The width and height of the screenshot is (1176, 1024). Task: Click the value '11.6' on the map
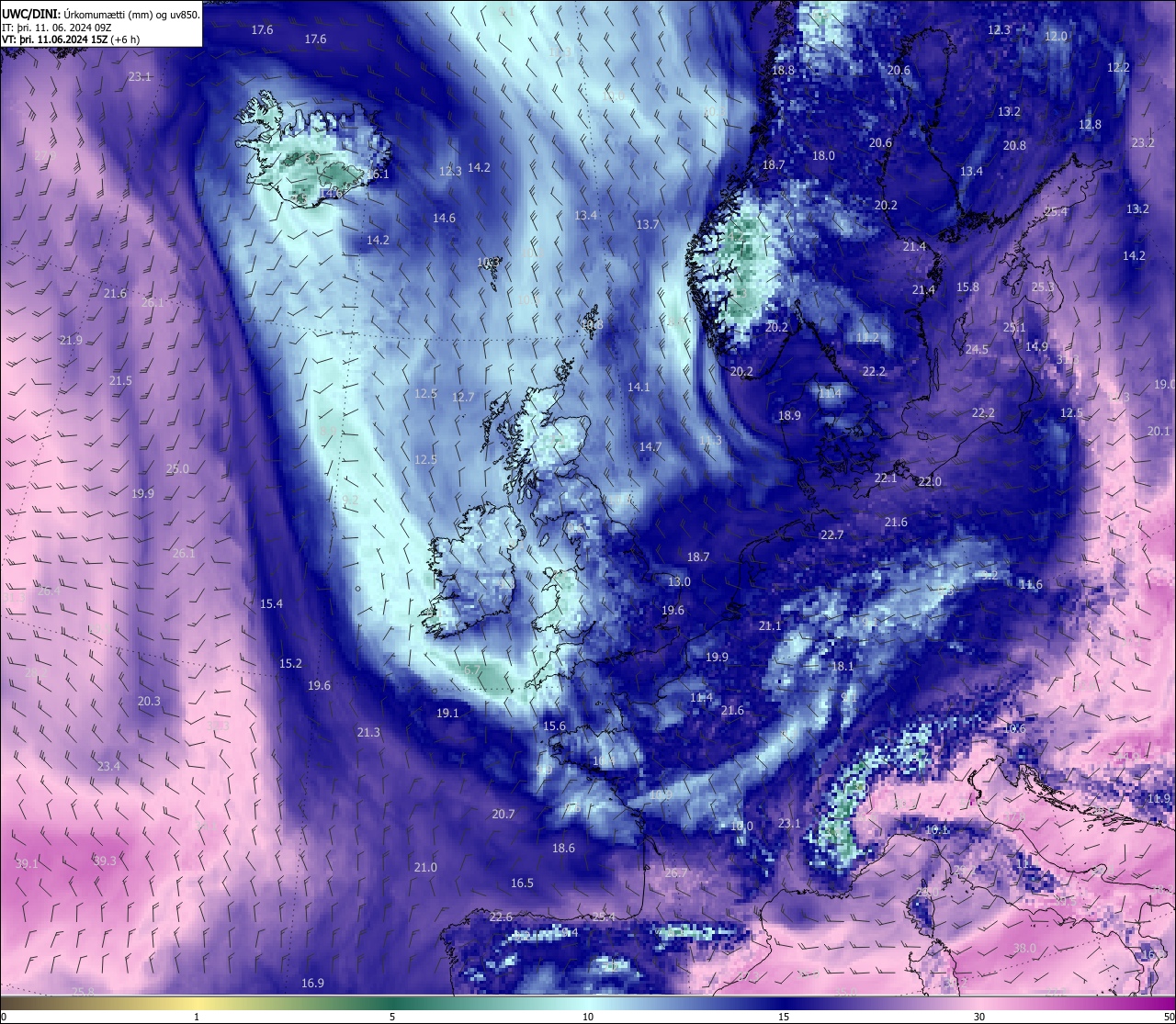click(x=1031, y=585)
